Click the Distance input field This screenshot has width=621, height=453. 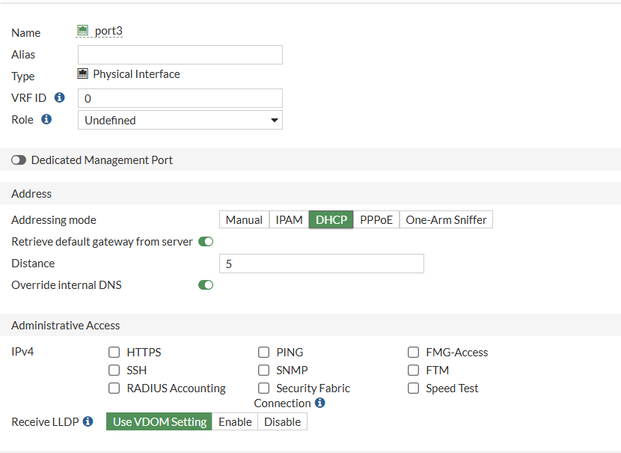click(320, 264)
